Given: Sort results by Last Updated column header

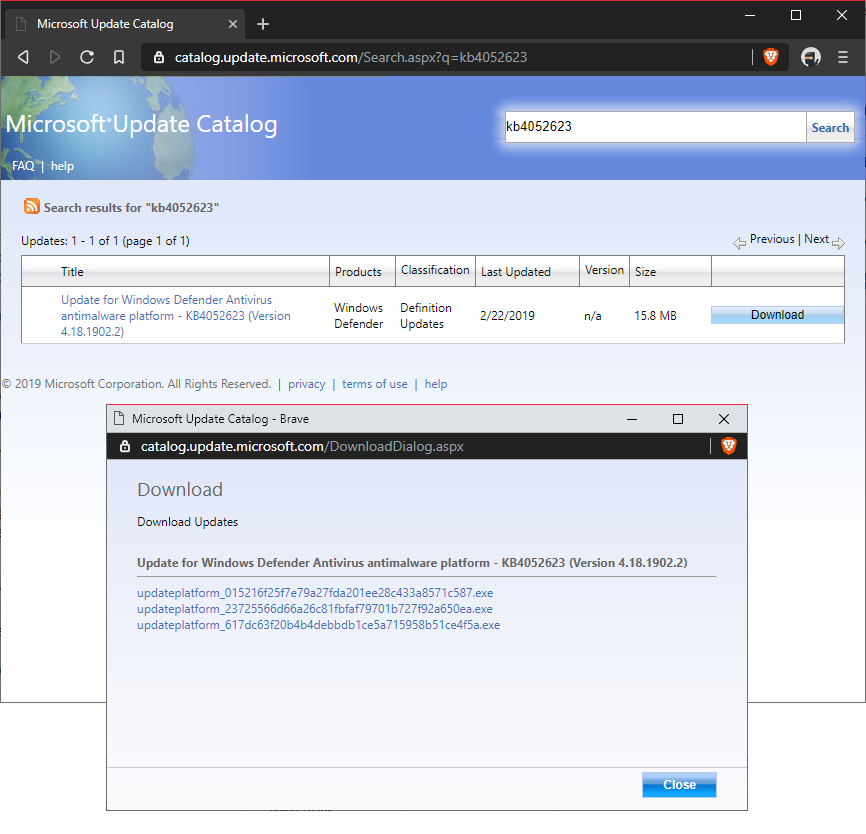Looking at the screenshot, I should point(516,271).
